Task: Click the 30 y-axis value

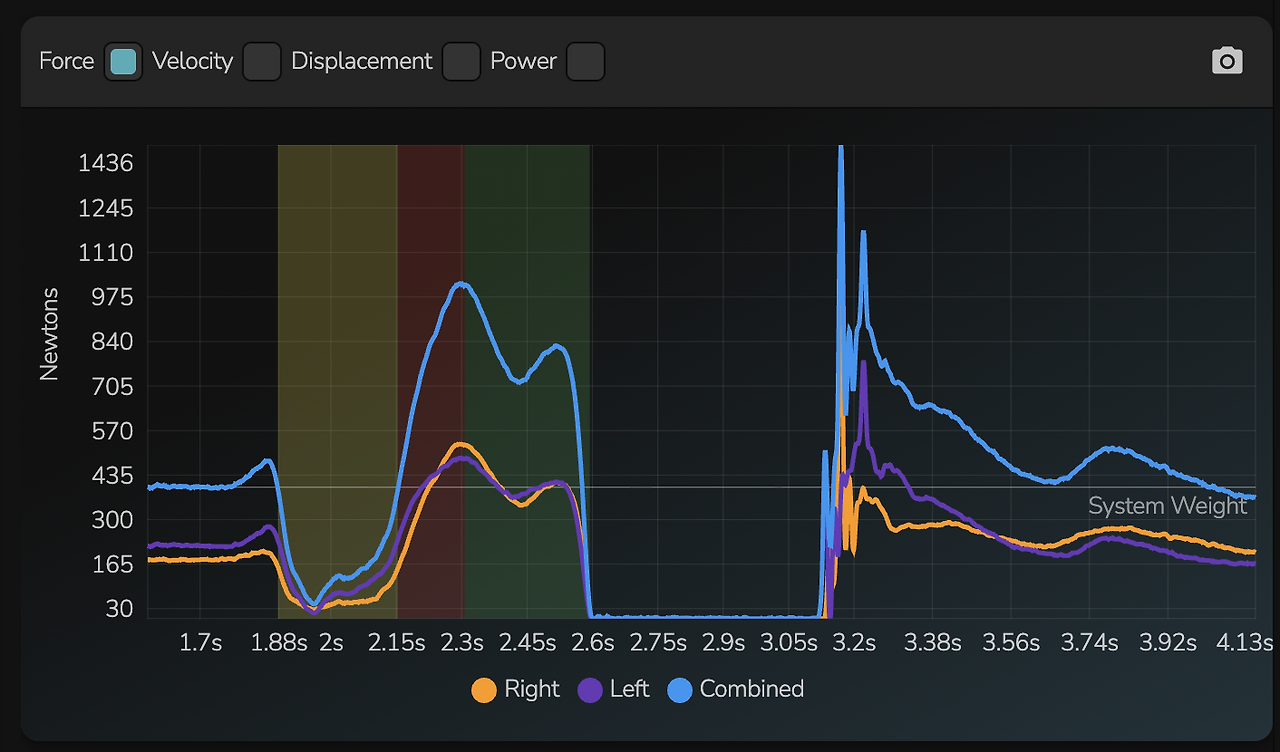Action: tap(118, 608)
